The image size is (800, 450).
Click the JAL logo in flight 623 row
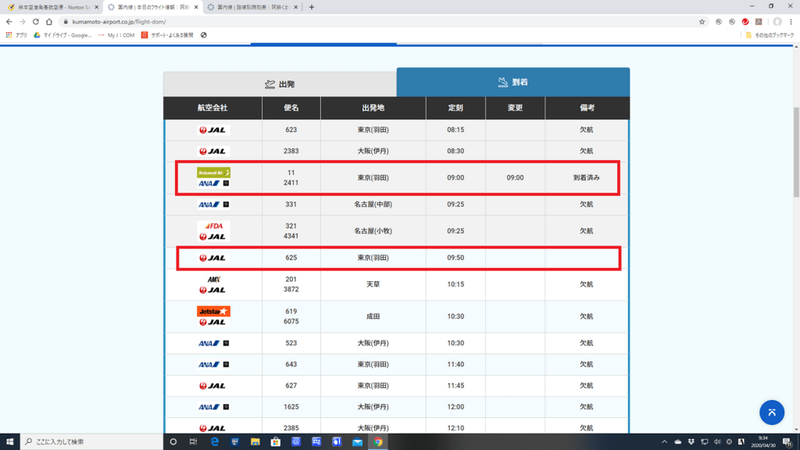(x=213, y=130)
